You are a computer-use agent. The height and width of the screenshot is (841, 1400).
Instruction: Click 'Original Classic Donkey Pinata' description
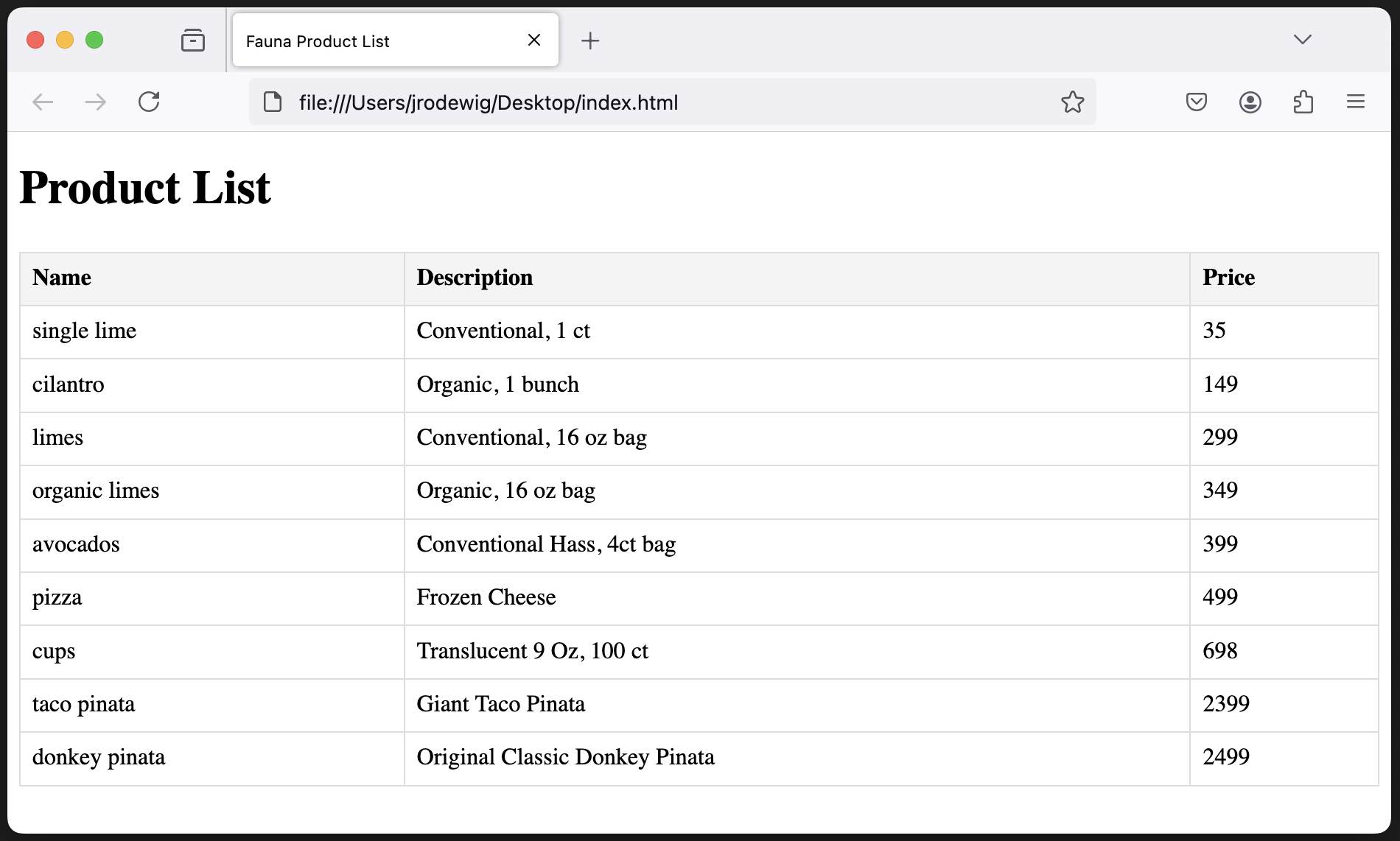565,758
